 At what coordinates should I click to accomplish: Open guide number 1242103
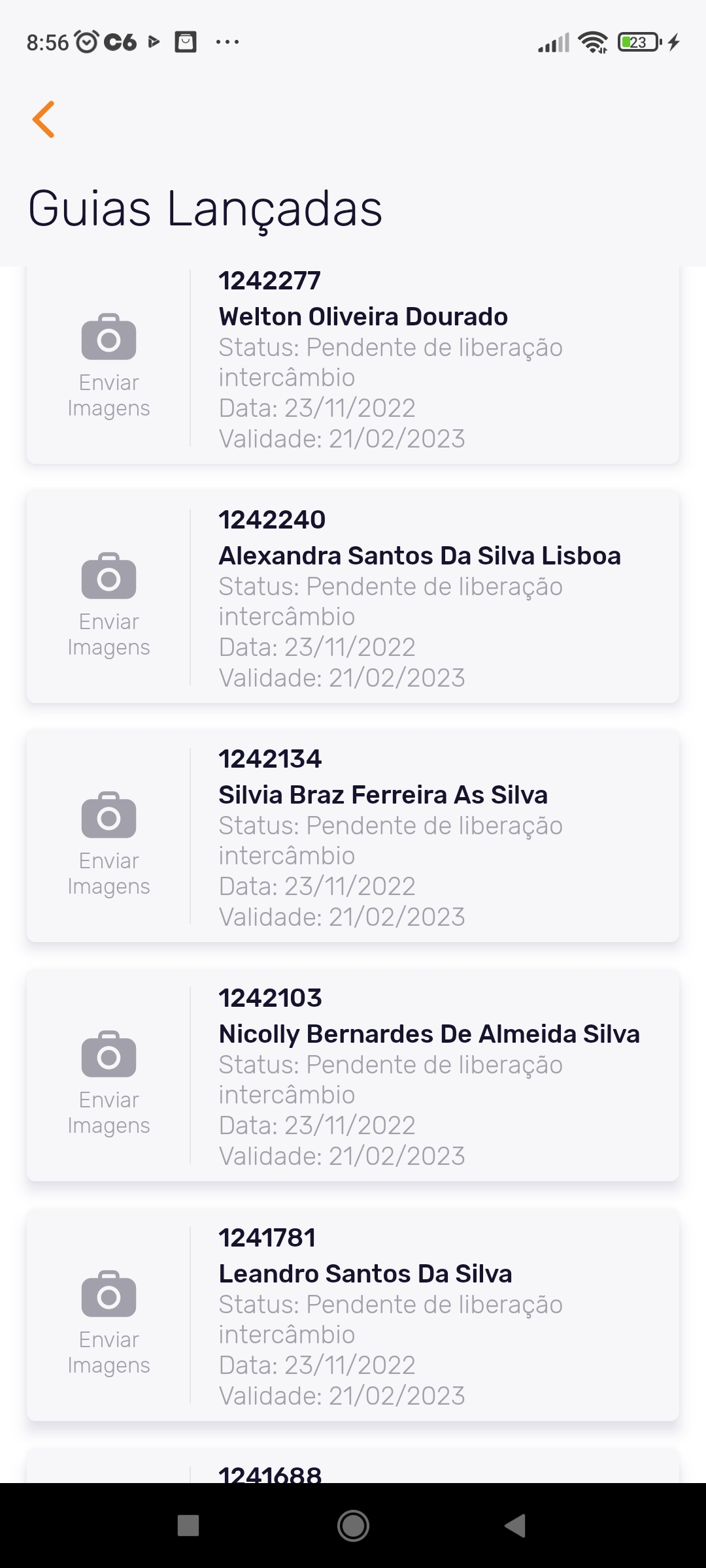click(270, 998)
